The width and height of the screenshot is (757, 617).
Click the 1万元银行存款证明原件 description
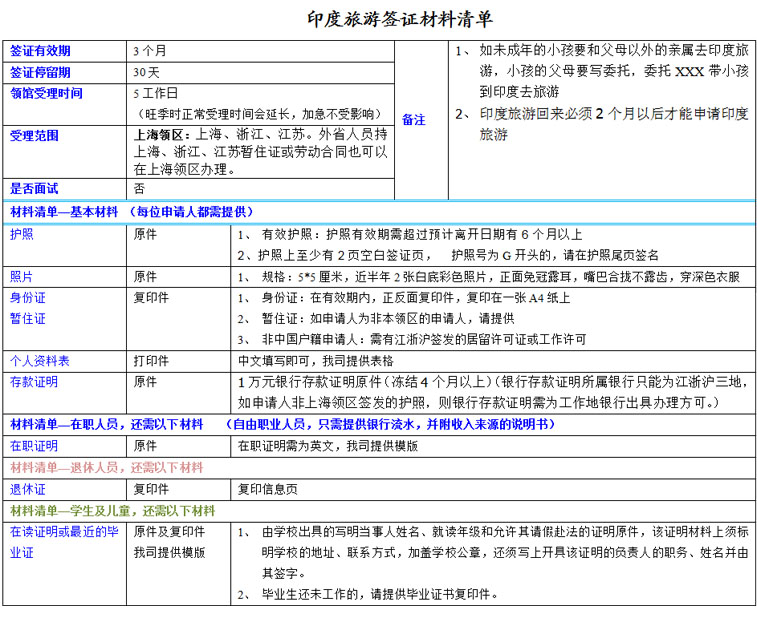(493, 392)
